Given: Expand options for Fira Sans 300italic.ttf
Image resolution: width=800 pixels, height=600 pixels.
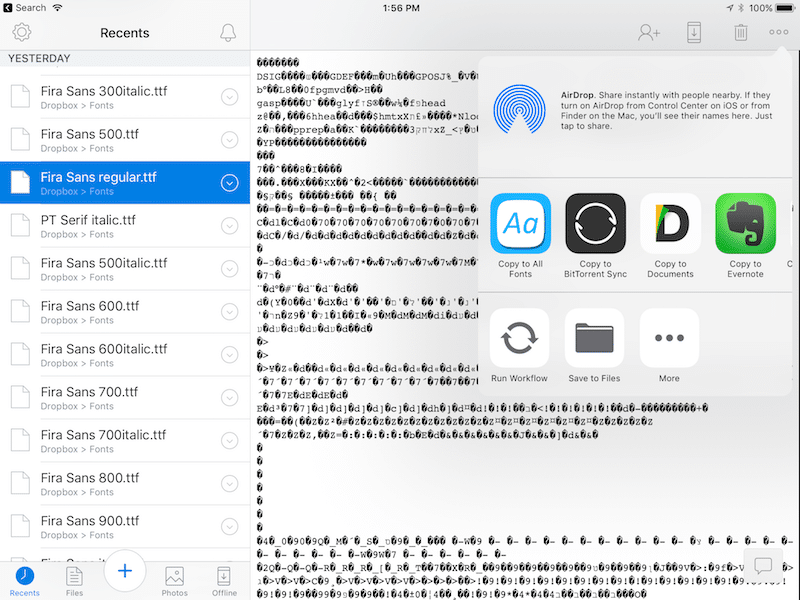Looking at the screenshot, I should 229,97.
